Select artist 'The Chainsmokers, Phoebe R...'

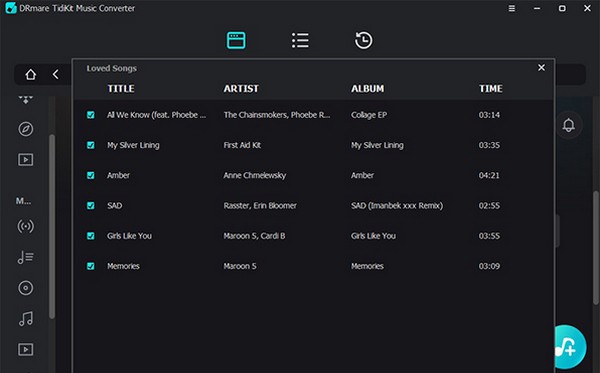(x=277, y=115)
